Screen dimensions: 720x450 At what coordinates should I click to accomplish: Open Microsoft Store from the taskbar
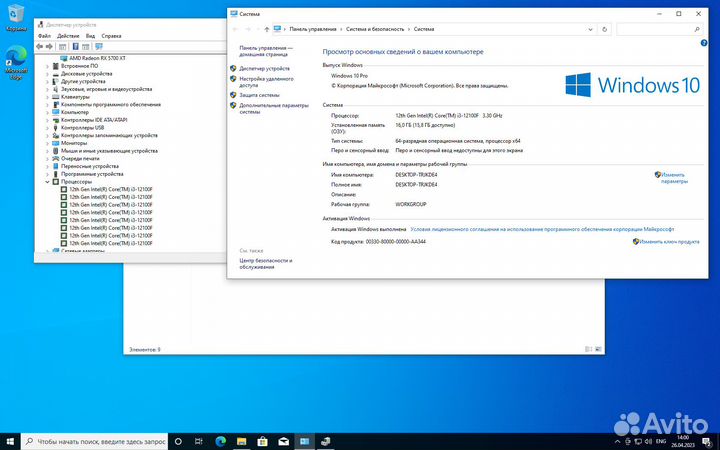(x=263, y=442)
